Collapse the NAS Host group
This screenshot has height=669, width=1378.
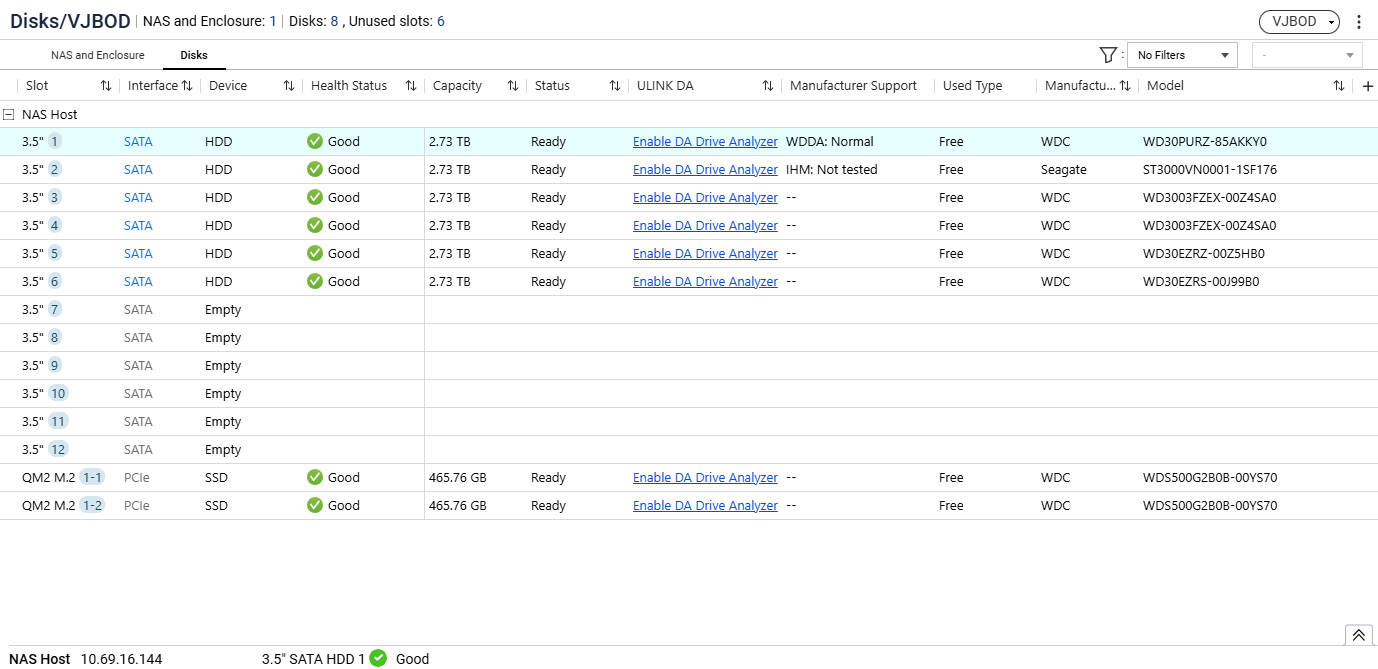click(9, 114)
